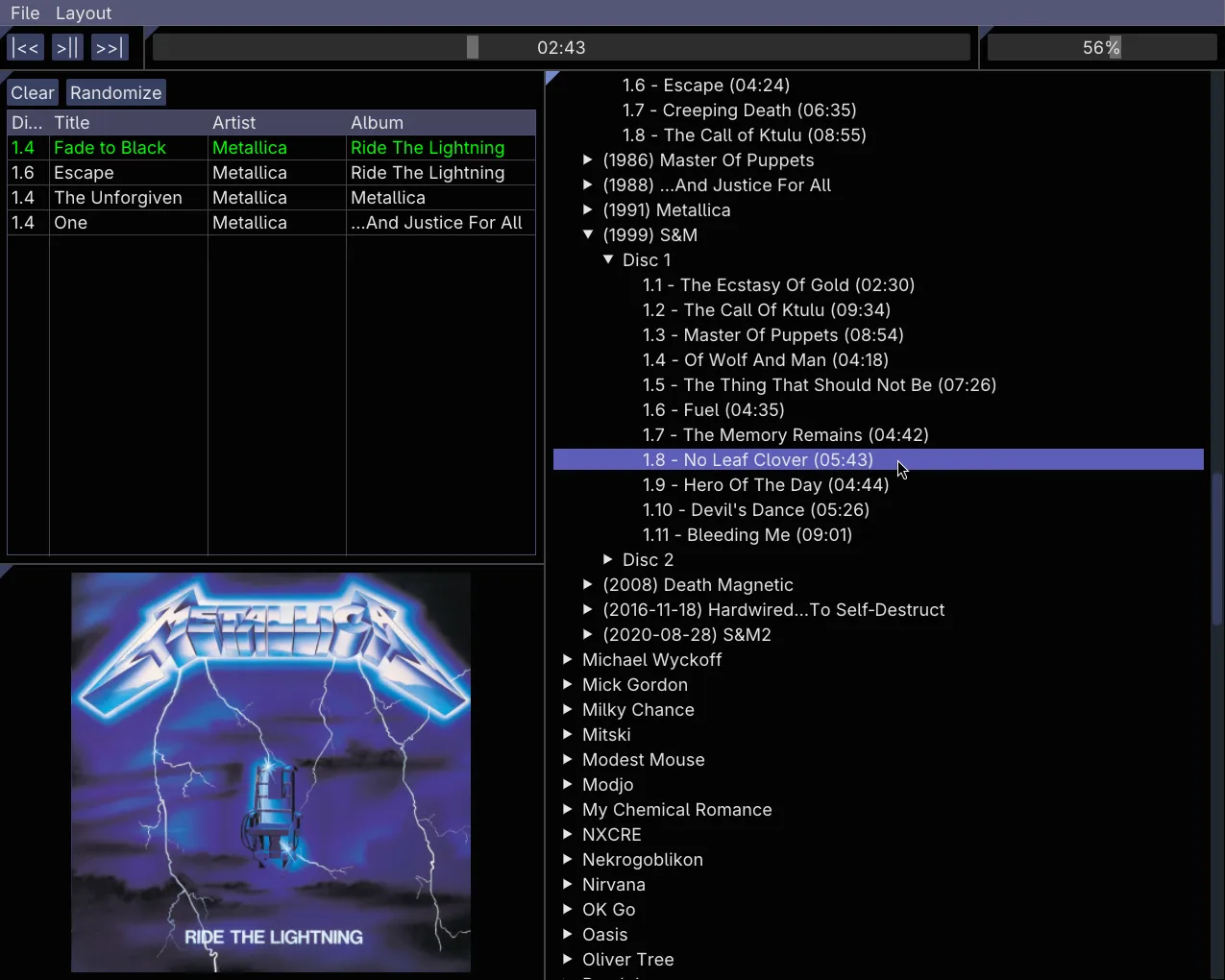Open the Layout menu
Viewport: 1225px width, 980px height.
coord(83,12)
